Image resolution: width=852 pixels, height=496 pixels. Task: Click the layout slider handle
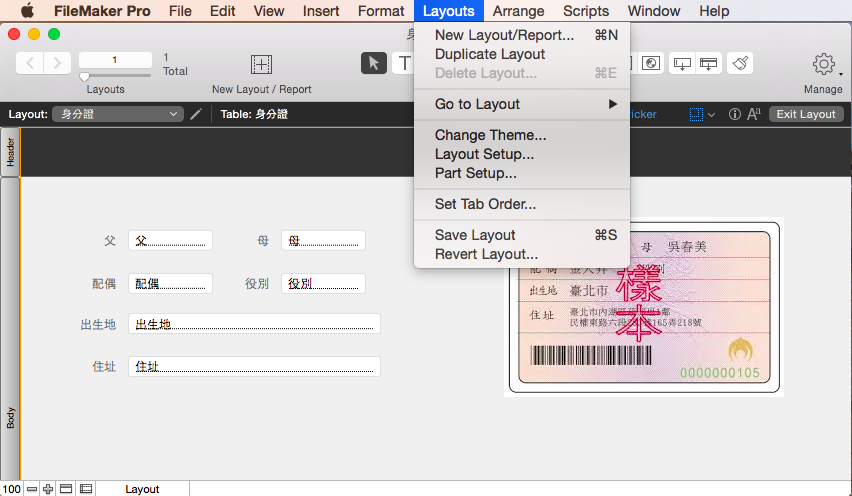[x=85, y=77]
